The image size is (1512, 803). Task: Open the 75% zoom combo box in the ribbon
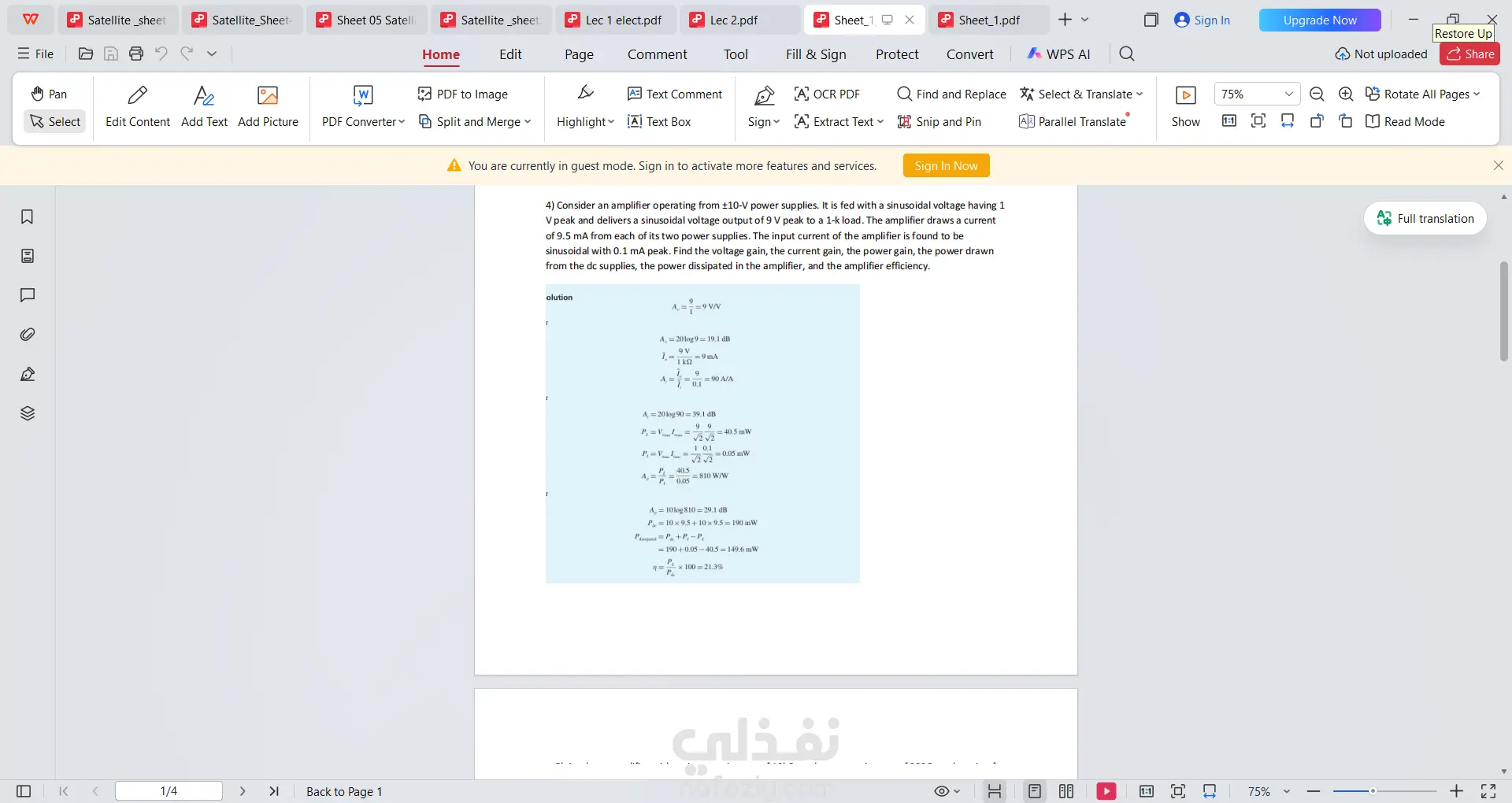[1257, 94]
